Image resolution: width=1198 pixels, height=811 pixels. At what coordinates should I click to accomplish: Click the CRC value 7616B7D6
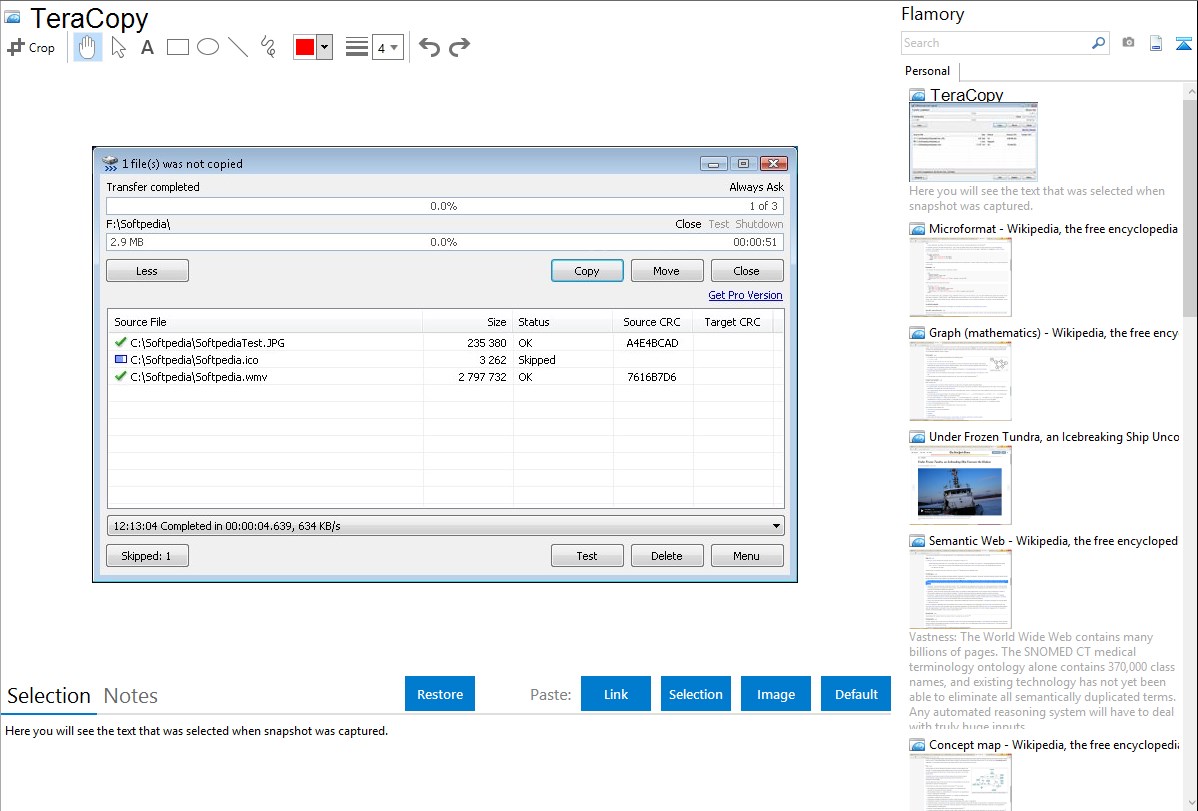click(652, 376)
